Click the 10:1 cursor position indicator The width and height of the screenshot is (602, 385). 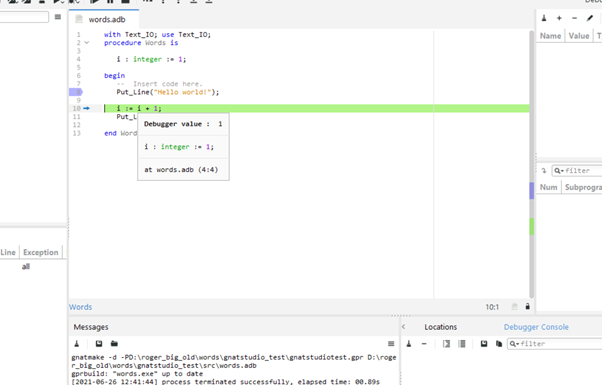pos(492,307)
